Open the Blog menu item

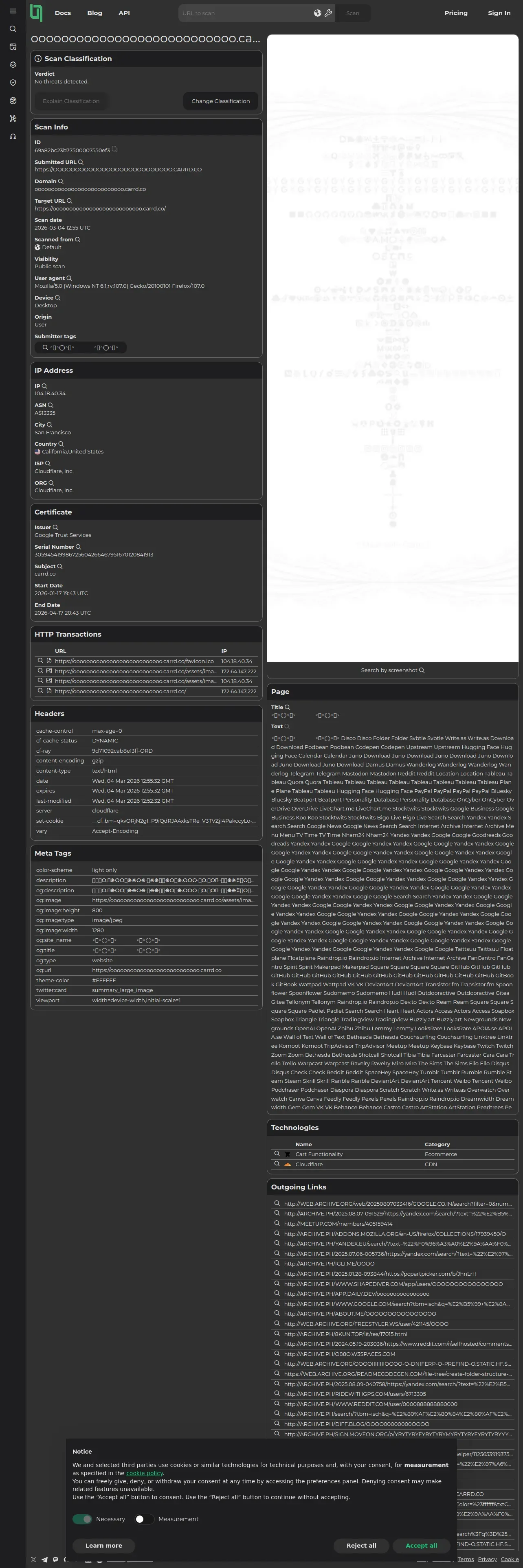click(95, 13)
